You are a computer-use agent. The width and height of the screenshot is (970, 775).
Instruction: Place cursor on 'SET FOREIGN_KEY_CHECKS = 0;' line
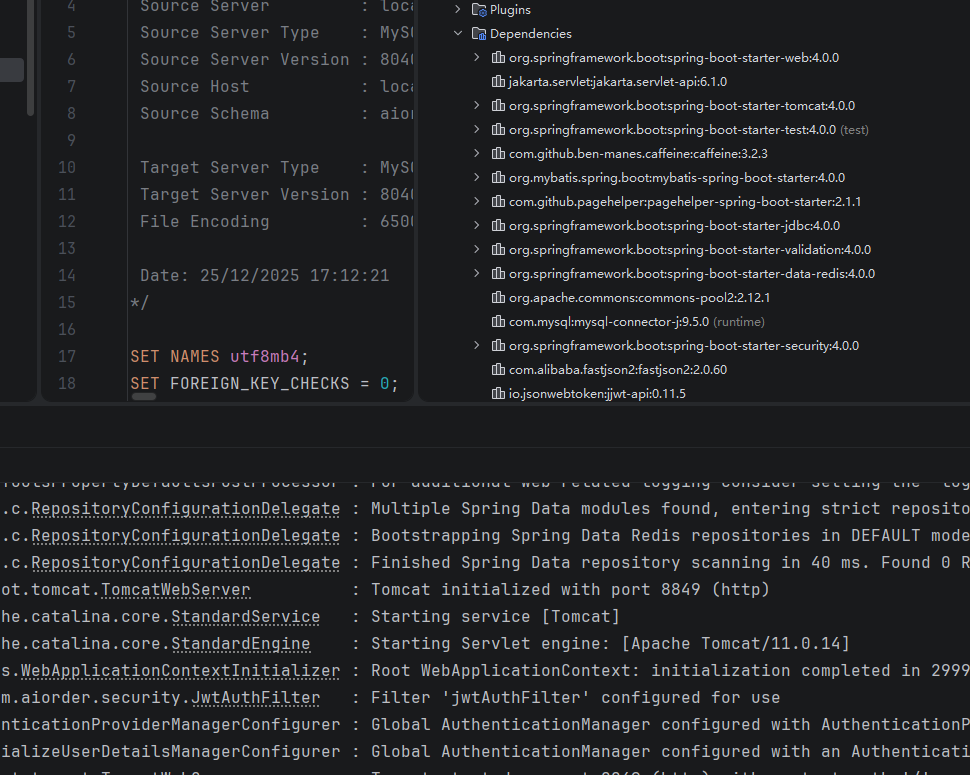(x=264, y=383)
